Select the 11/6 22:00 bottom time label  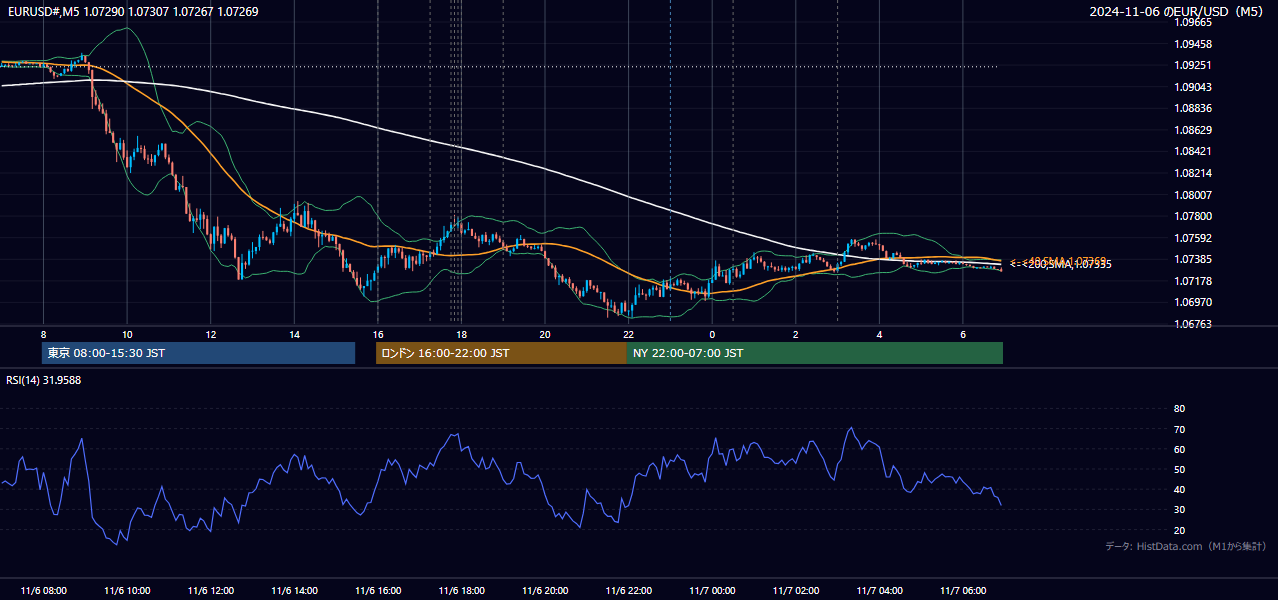628,591
